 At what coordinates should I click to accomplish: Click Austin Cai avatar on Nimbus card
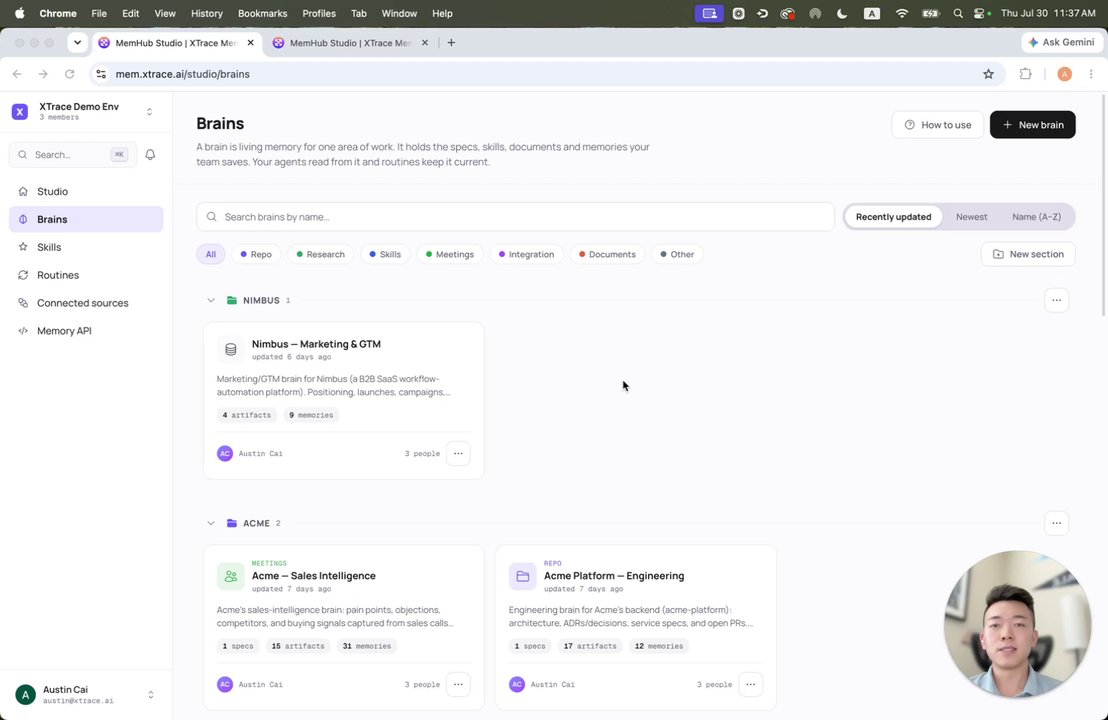225,454
